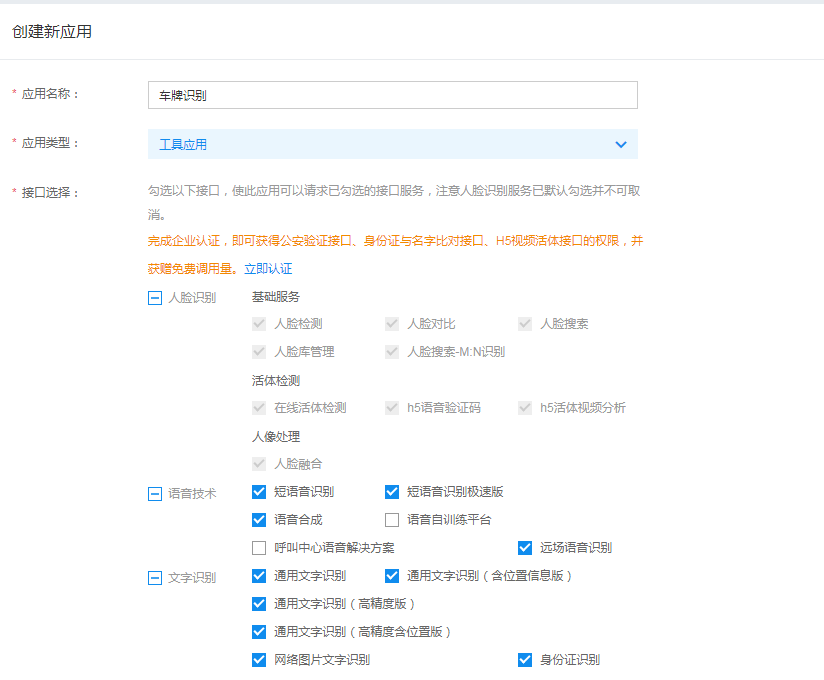
Task: Click the 人脸融合 checkbox
Action: (x=259, y=464)
